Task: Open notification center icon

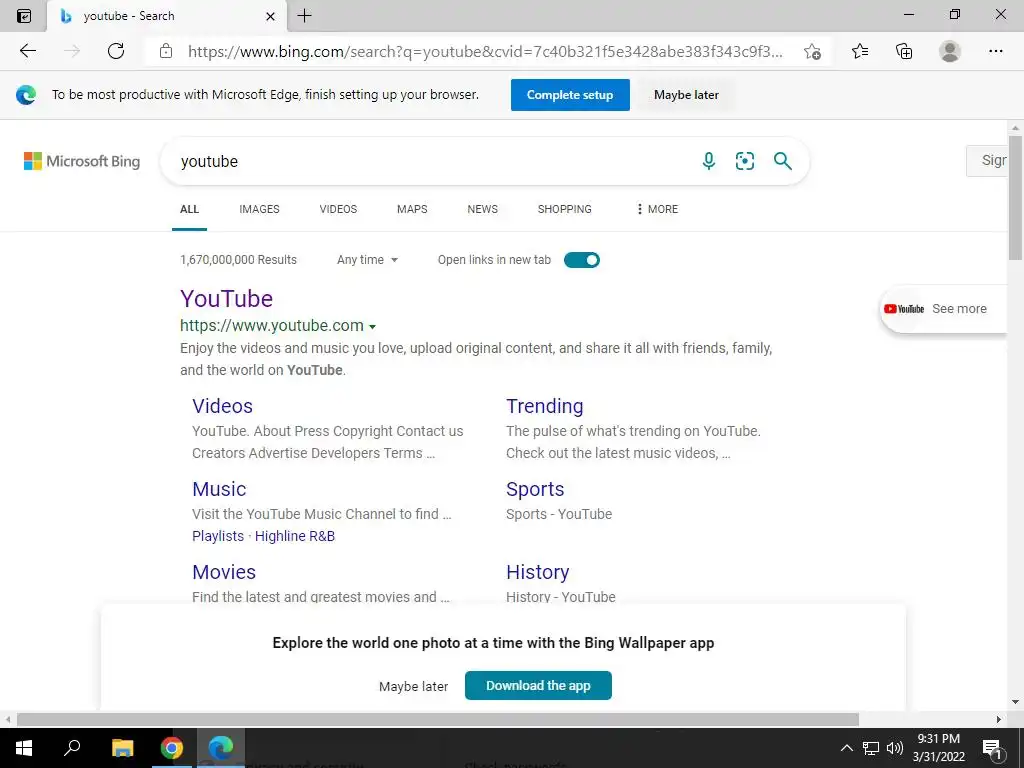Action: (x=992, y=748)
